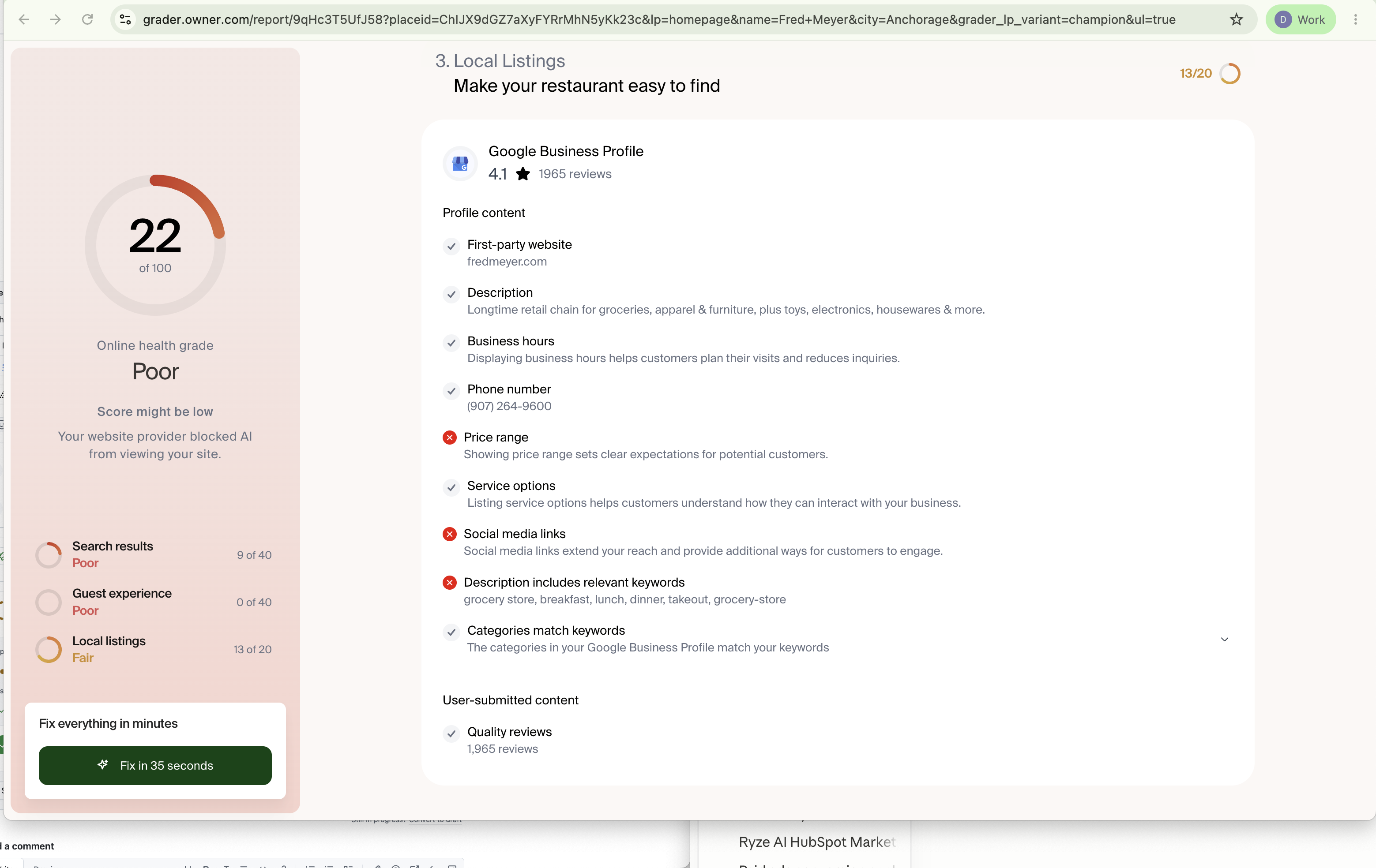Click the Google Business Profile store icon

pos(461,163)
